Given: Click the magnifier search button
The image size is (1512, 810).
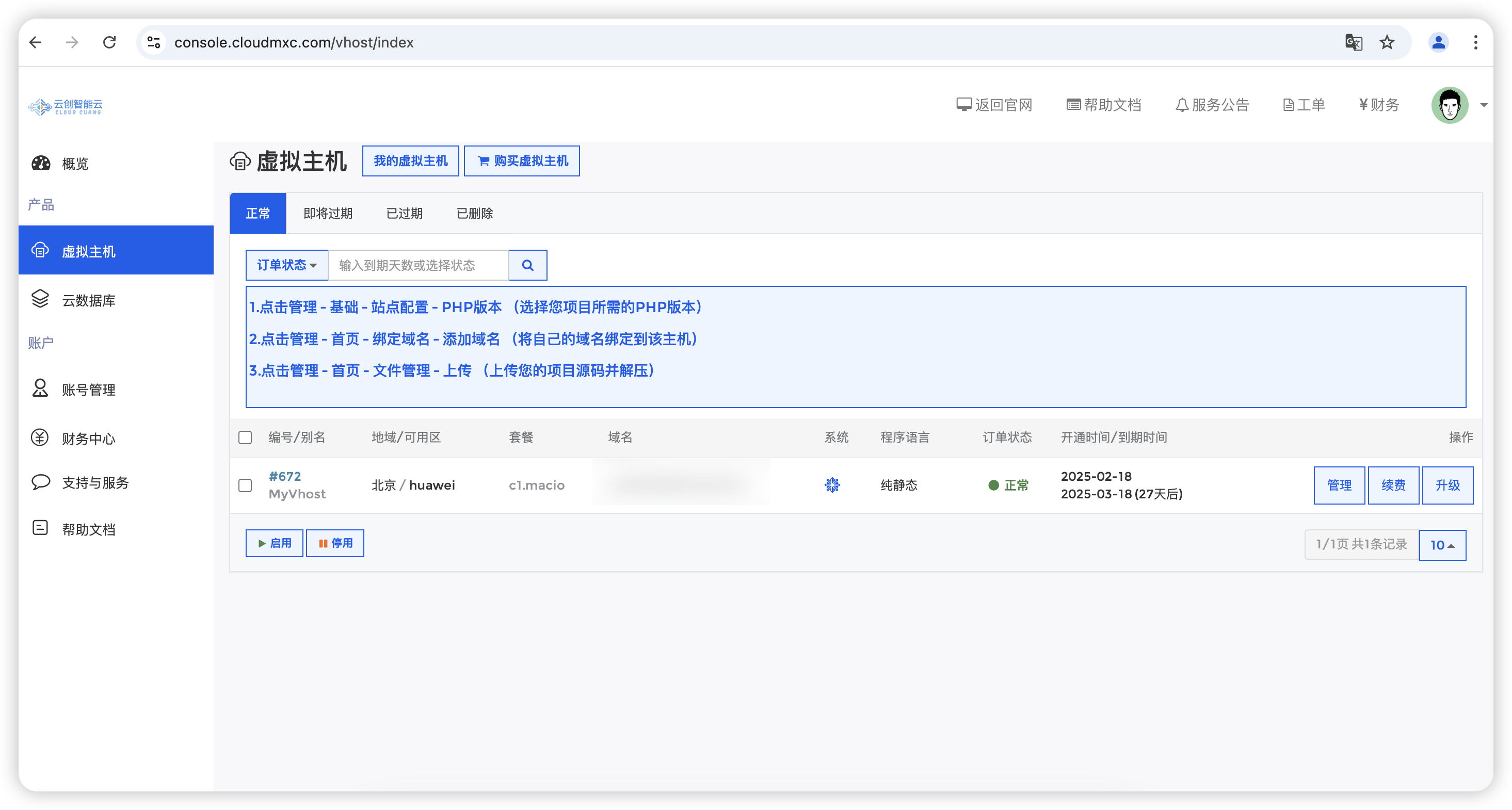Looking at the screenshot, I should point(528,265).
